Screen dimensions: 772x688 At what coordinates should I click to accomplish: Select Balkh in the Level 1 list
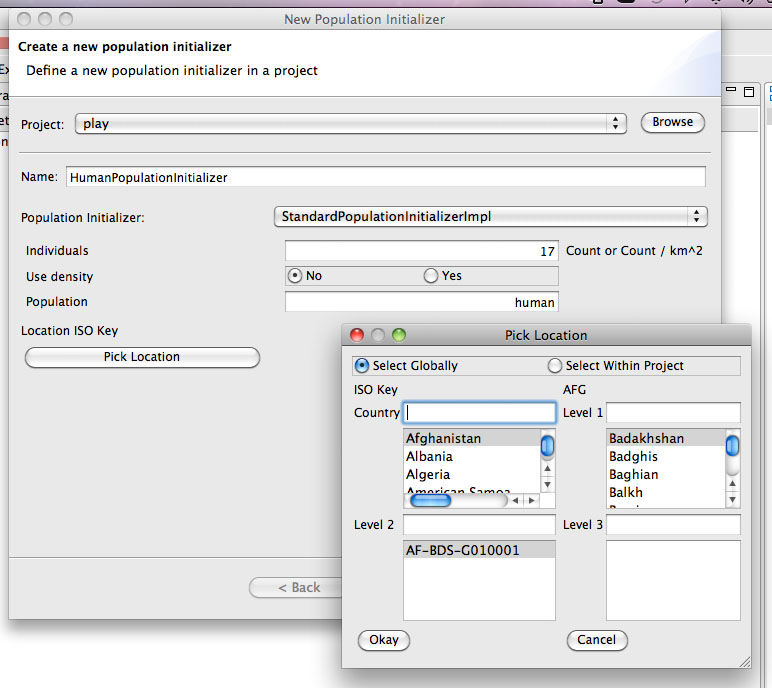coord(666,492)
